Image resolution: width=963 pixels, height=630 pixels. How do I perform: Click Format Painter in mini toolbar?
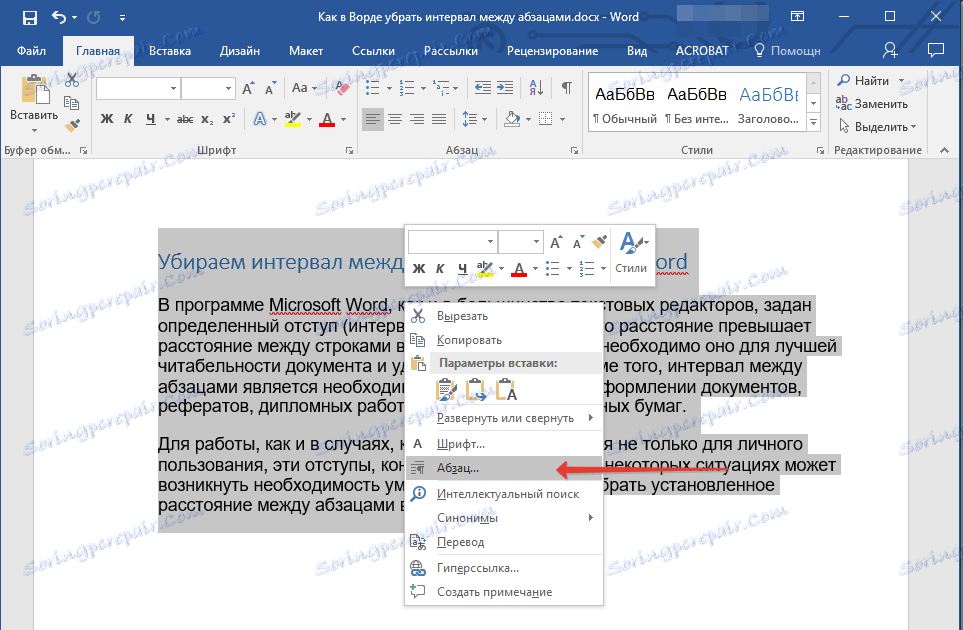[599, 242]
